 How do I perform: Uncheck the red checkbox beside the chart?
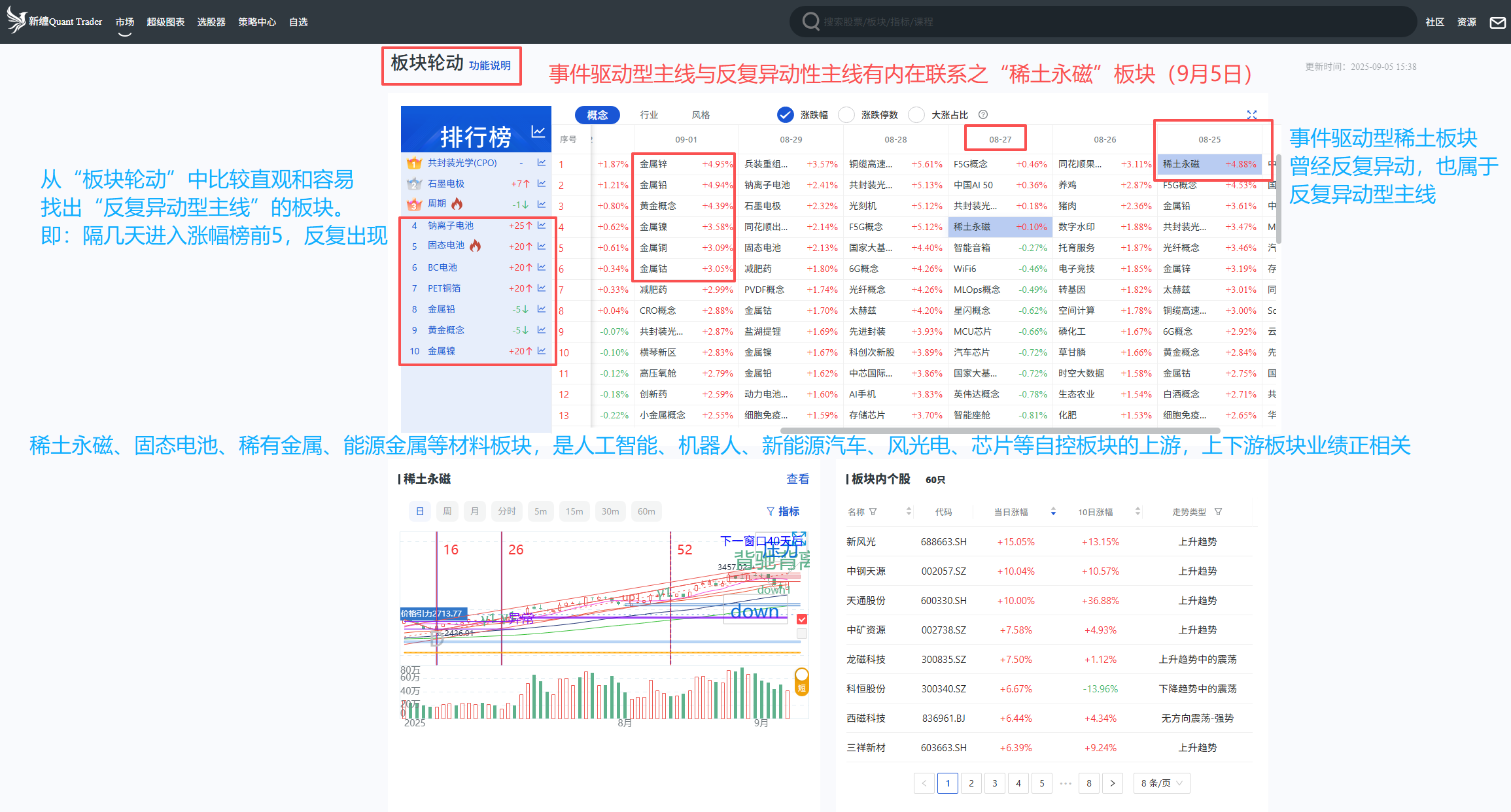click(x=802, y=619)
